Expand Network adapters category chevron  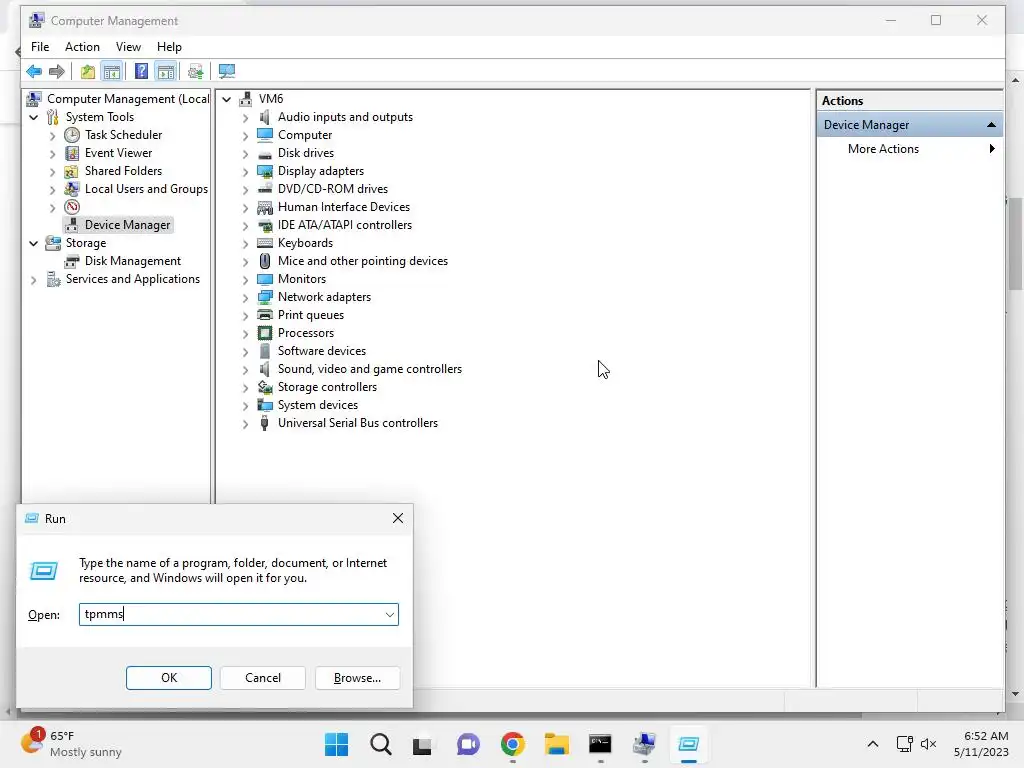click(x=245, y=298)
